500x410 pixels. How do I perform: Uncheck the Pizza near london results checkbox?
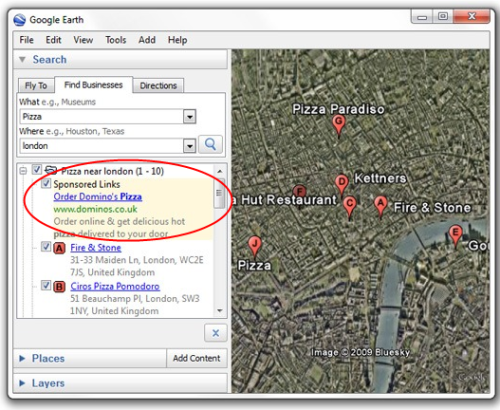coord(37,170)
